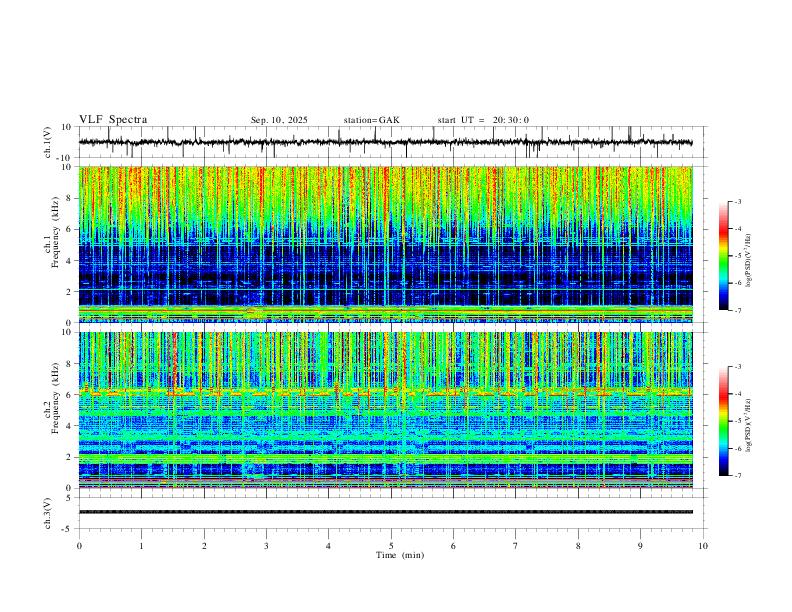Click the ch.3 voltage trace line
Viewport: 792px width, 612px height.
385,512
